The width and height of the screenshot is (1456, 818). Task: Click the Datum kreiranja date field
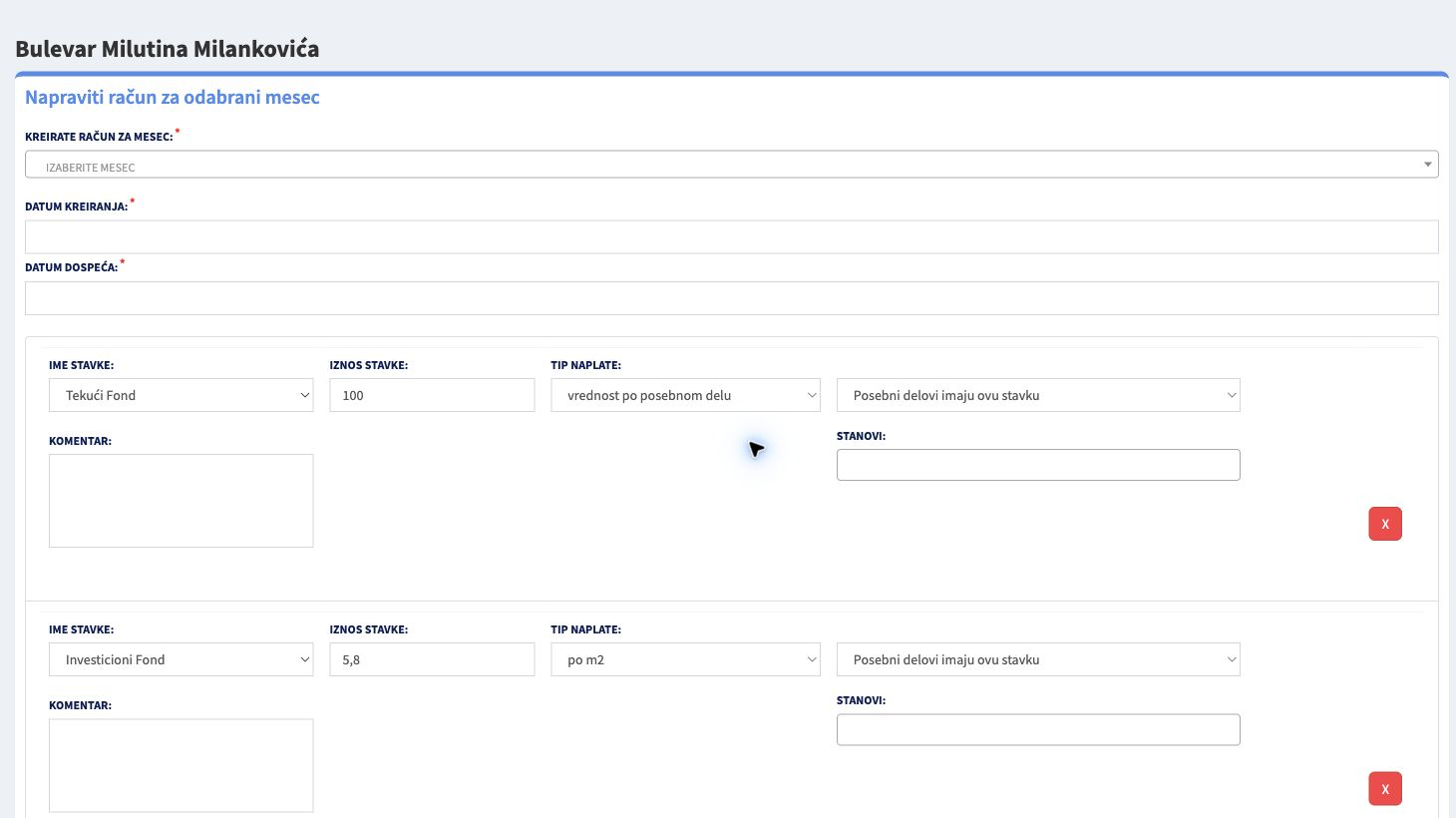[x=731, y=236]
